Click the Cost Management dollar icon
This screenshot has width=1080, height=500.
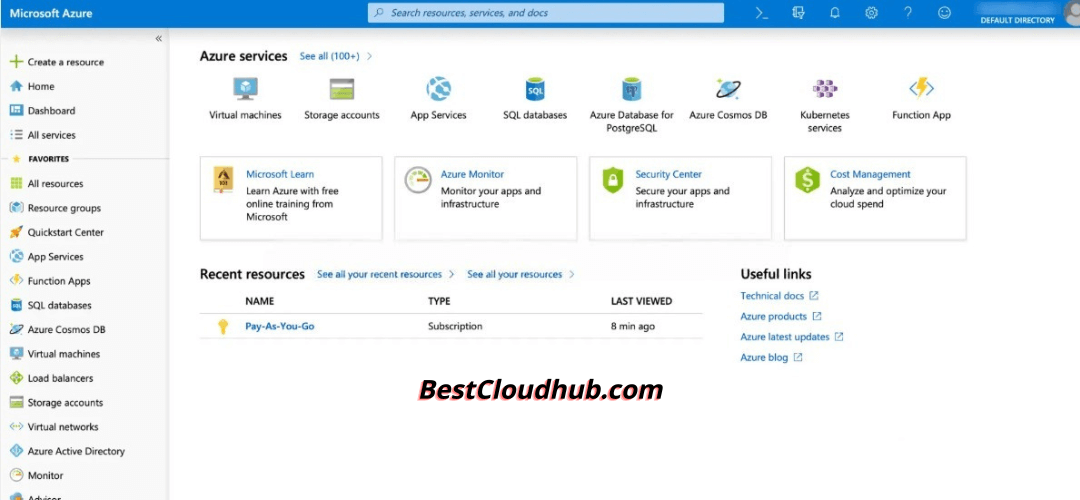pos(807,180)
